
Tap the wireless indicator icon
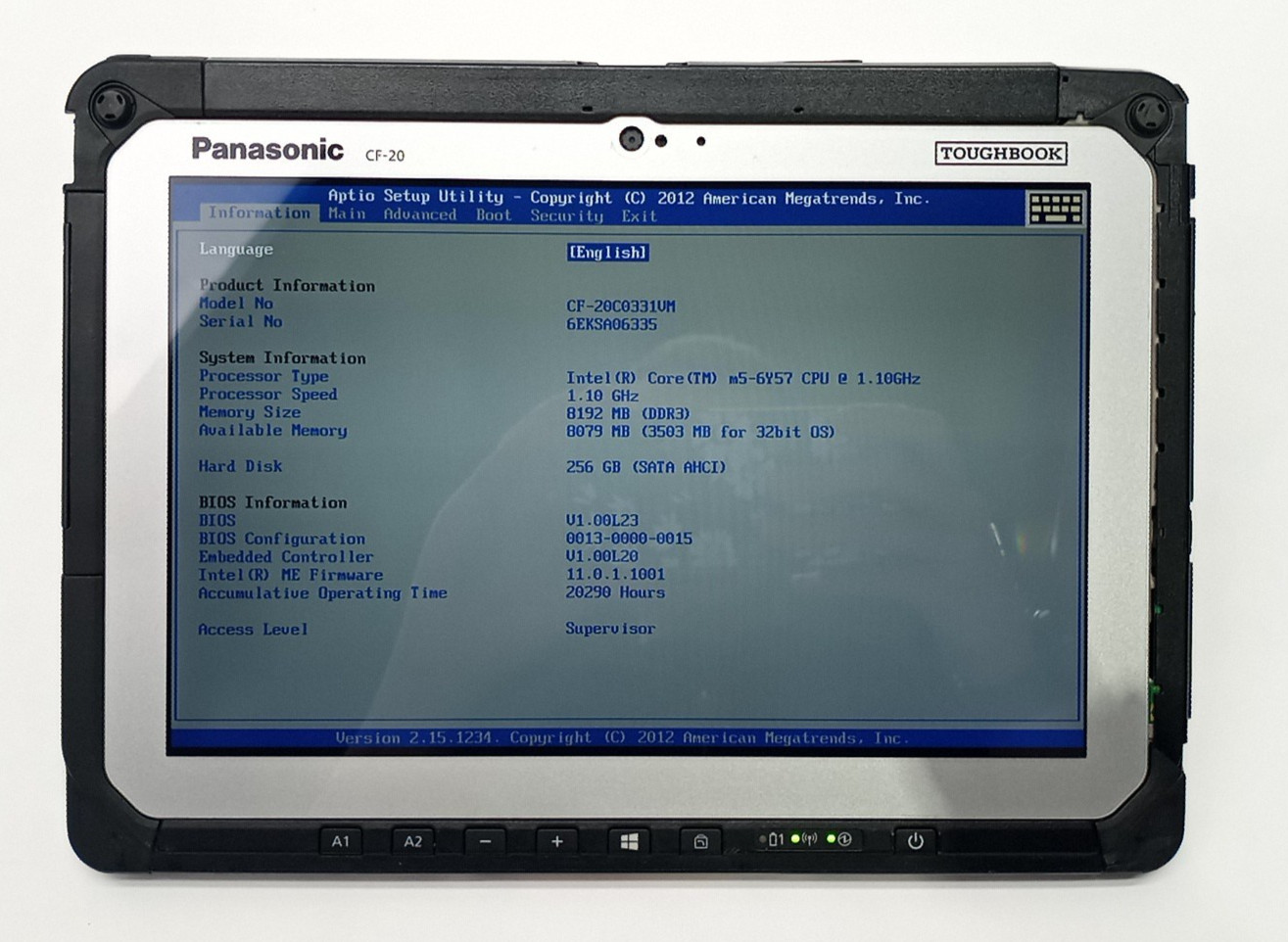coord(809,839)
